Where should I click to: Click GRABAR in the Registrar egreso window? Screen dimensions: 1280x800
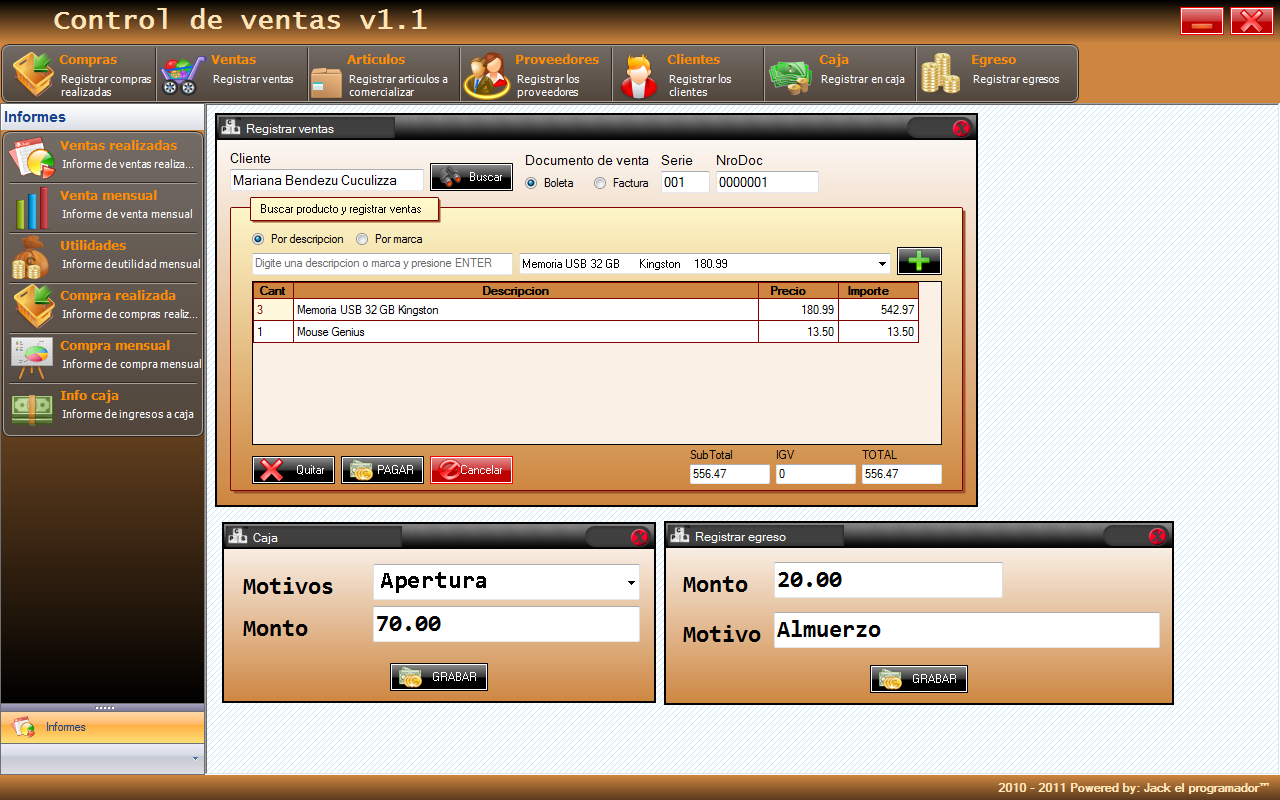(918, 678)
